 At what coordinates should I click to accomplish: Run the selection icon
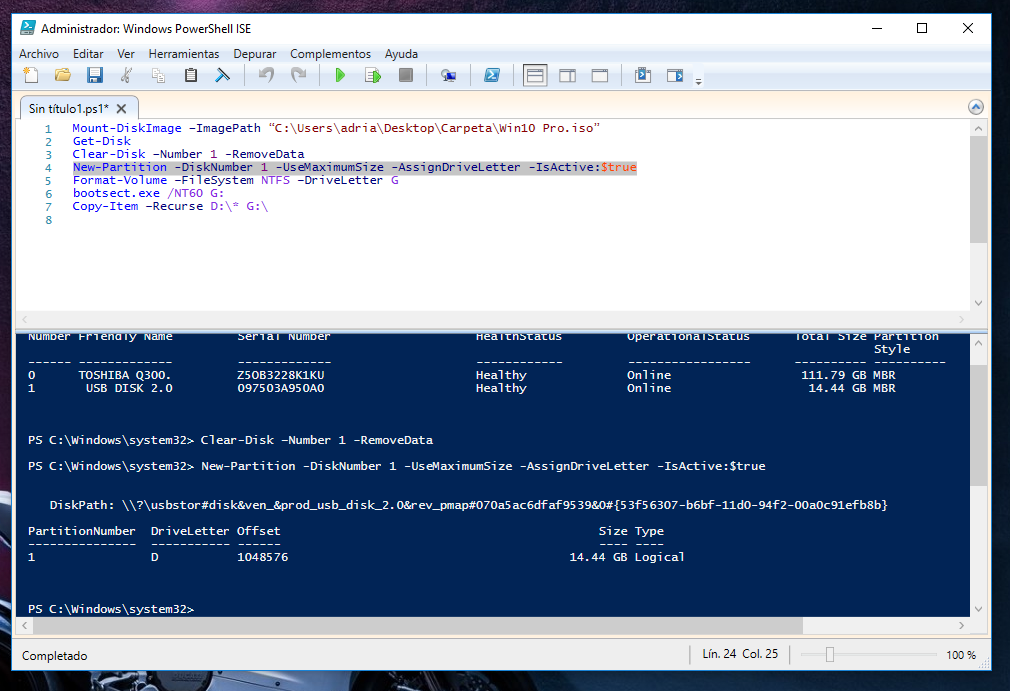click(373, 75)
